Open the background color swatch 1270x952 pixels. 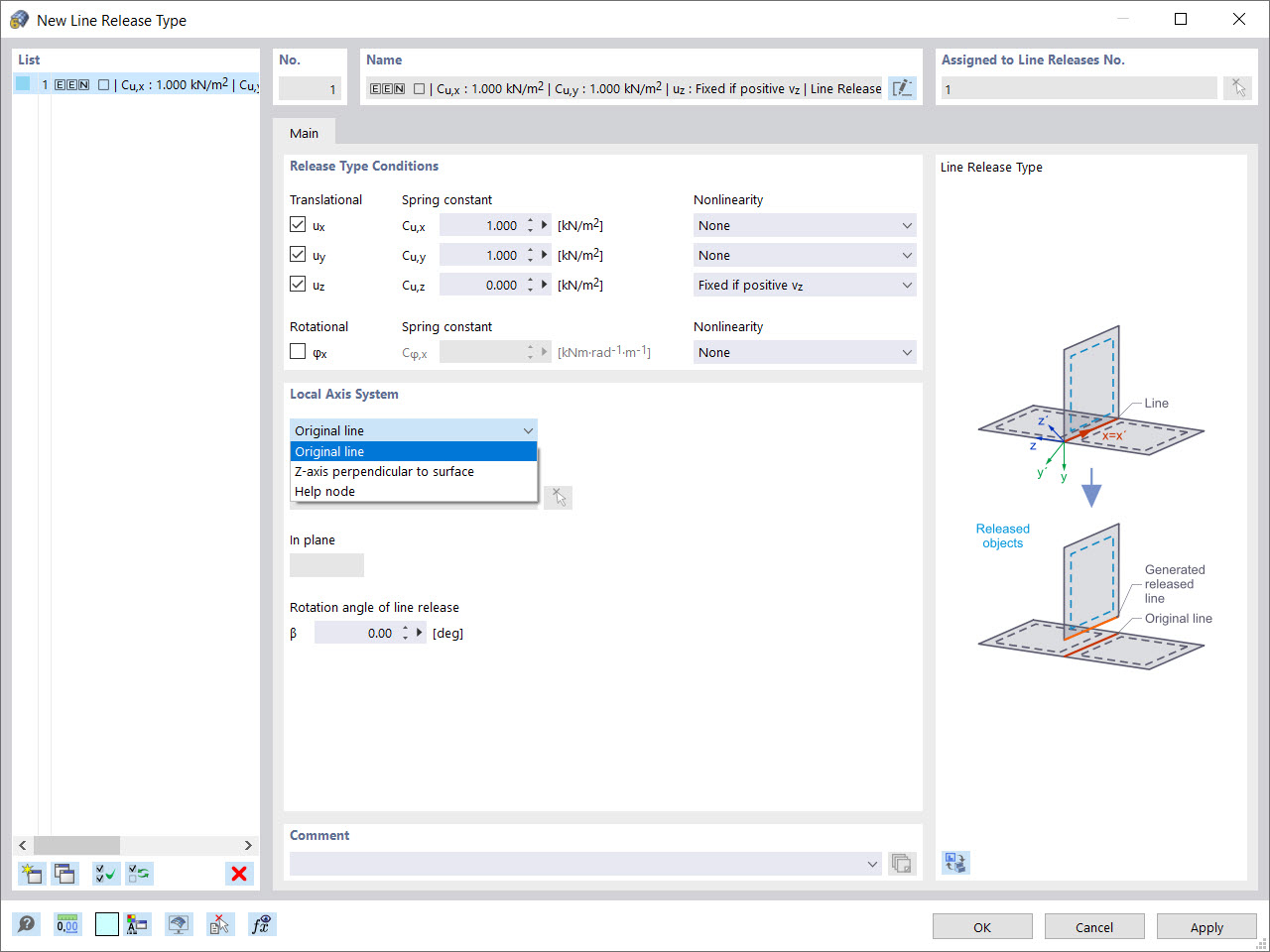coord(106,923)
